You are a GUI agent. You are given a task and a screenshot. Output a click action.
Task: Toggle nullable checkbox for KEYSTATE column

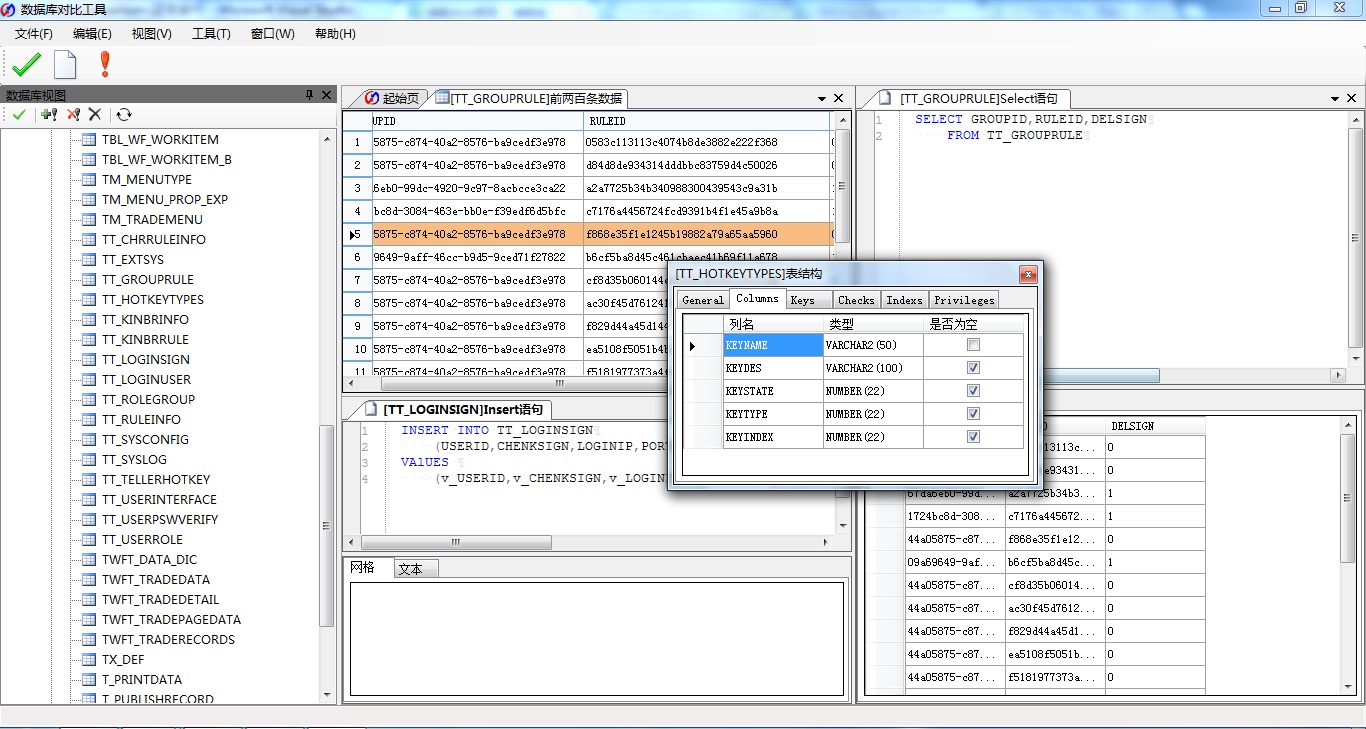[973, 391]
